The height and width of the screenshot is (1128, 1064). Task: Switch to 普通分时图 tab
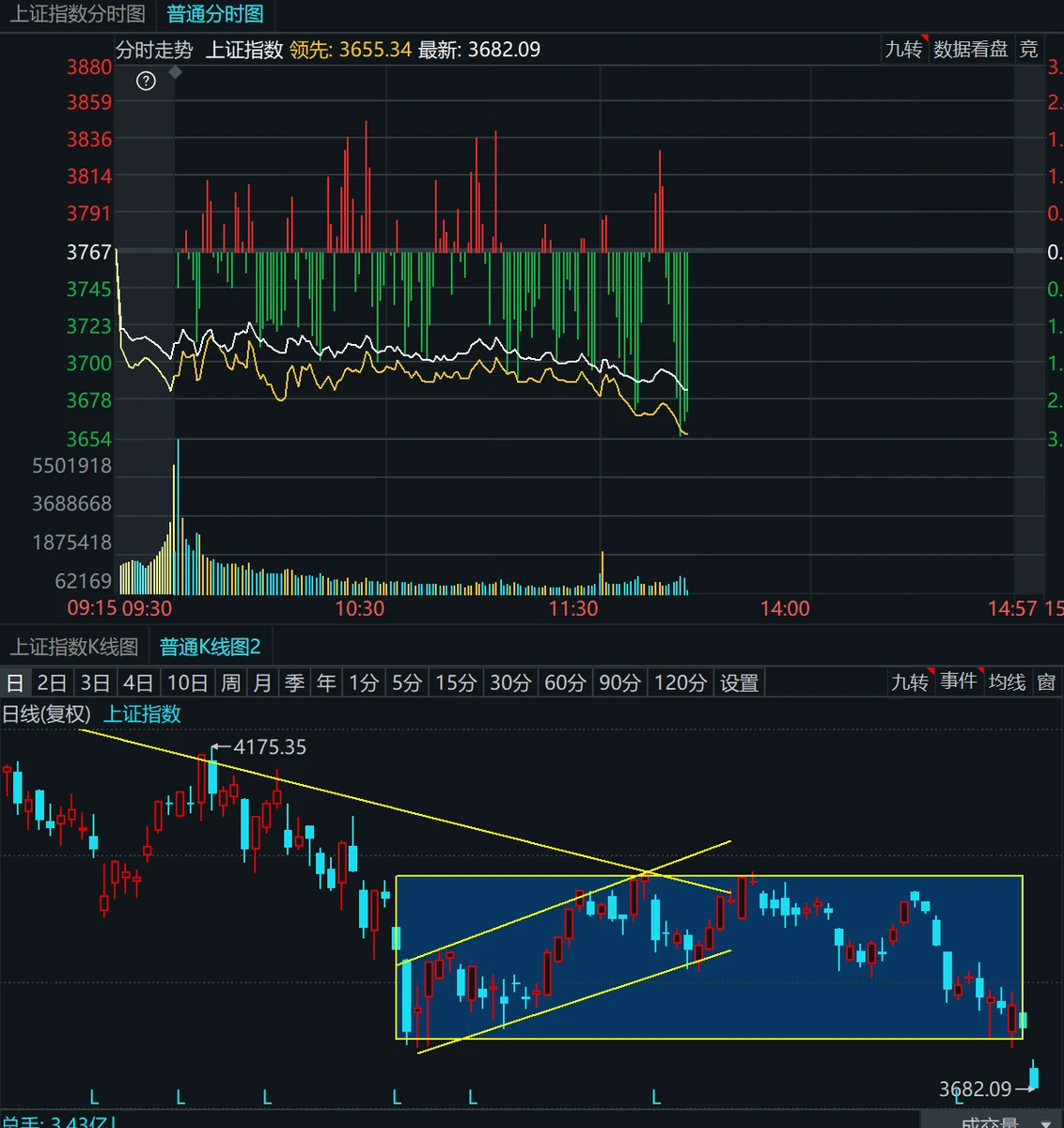215,14
